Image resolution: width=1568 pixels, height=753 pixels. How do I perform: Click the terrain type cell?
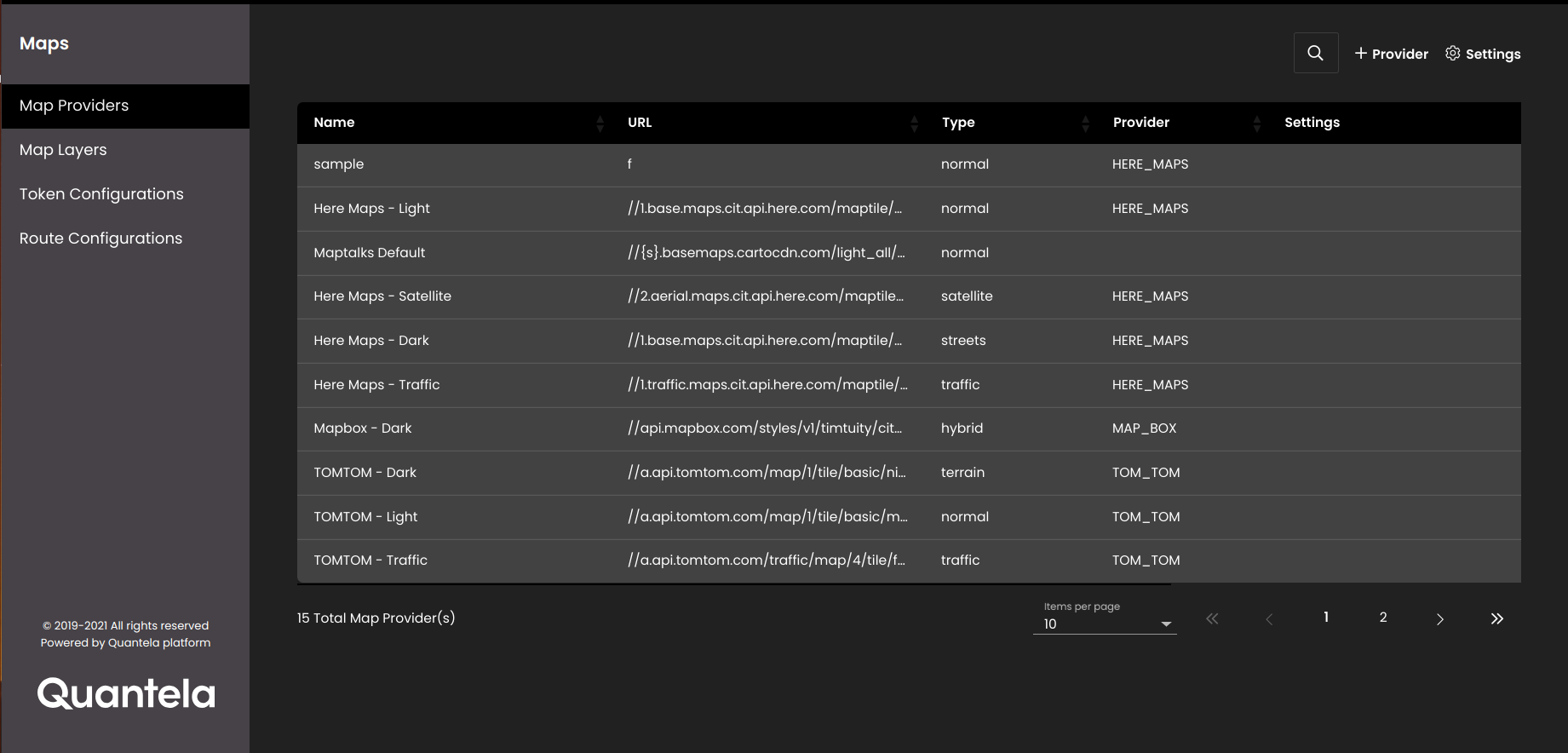[x=962, y=473]
